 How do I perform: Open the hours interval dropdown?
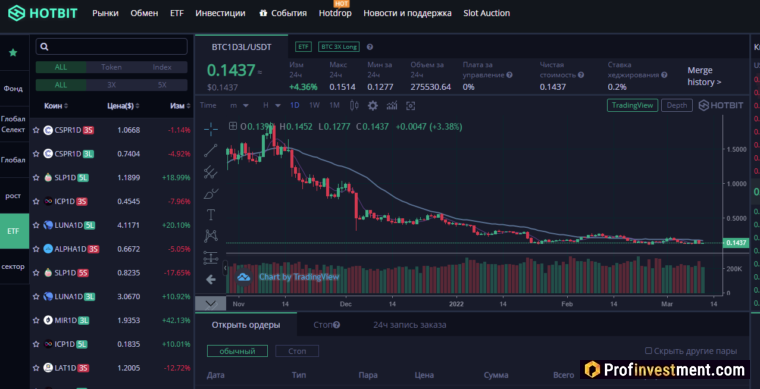coord(272,105)
